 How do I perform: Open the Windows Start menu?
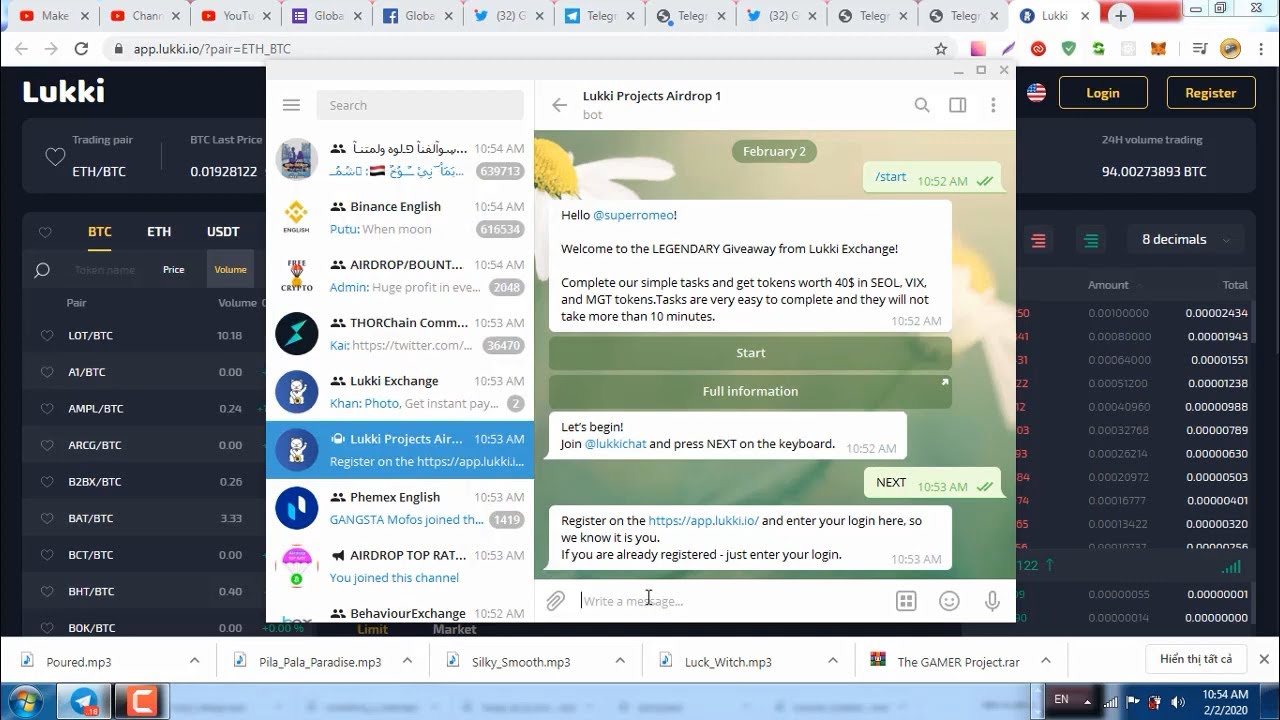pyautogui.click(x=24, y=700)
